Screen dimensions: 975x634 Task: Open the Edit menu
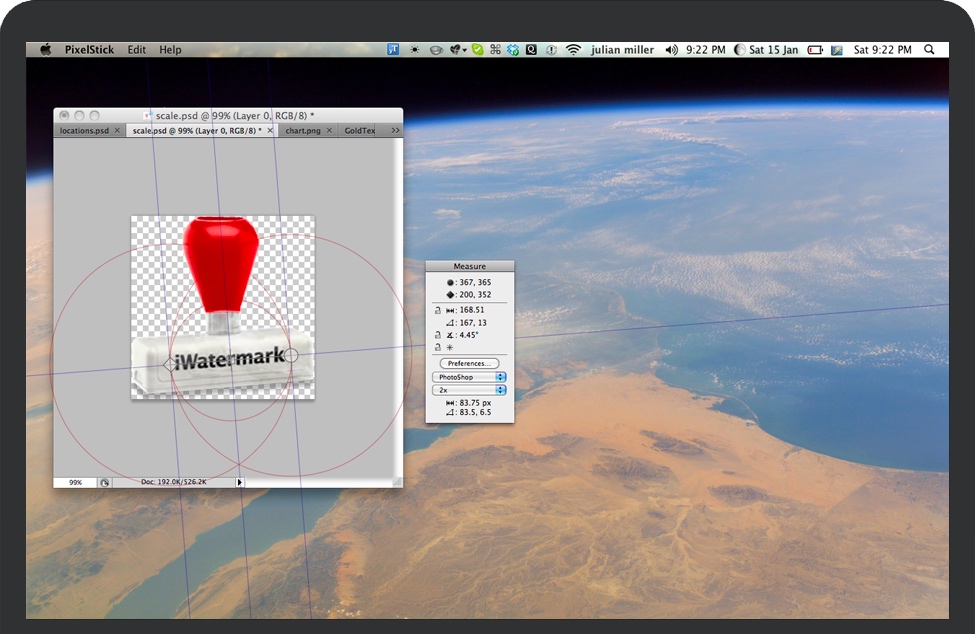(136, 50)
